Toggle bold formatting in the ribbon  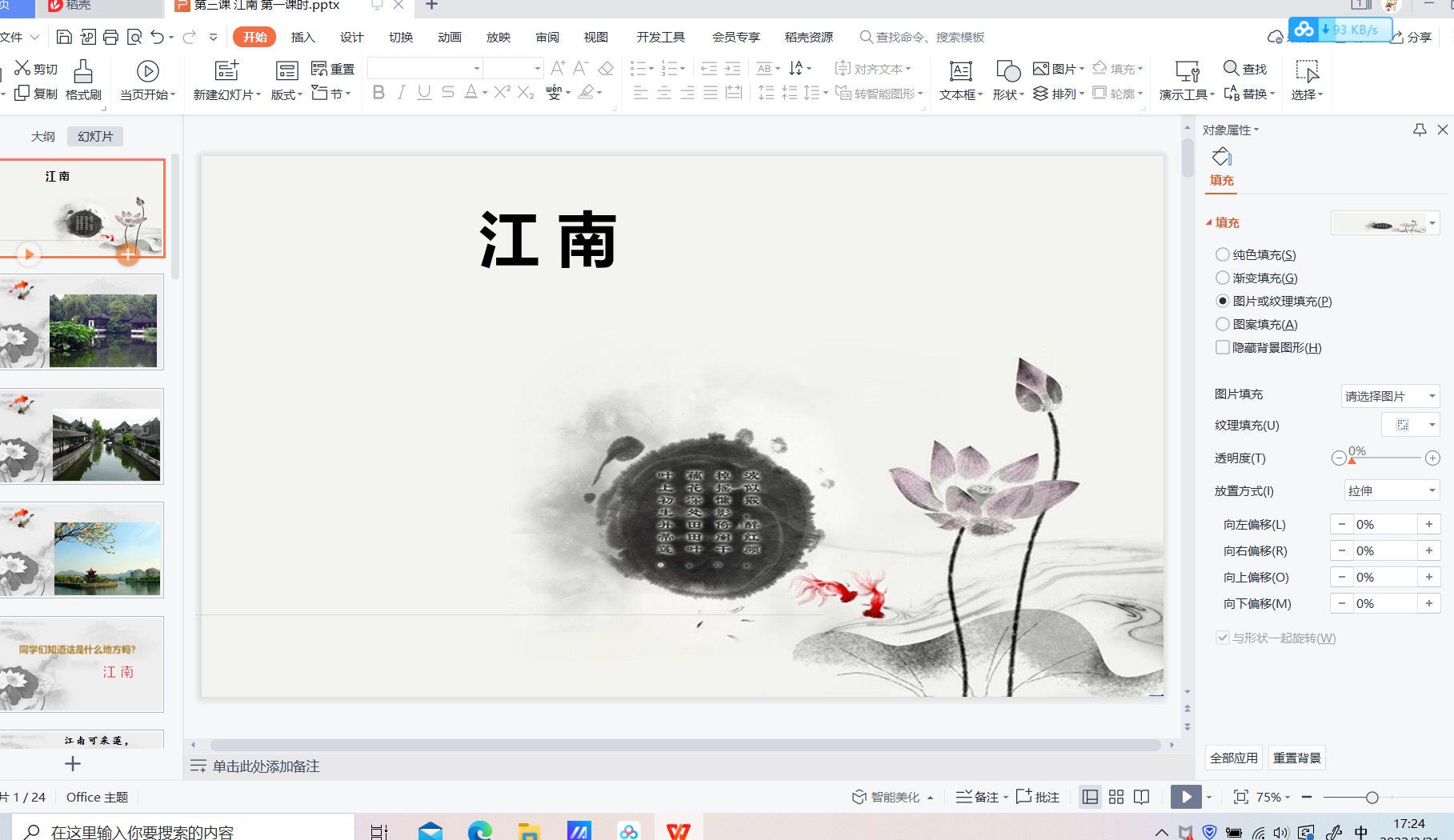[x=379, y=92]
